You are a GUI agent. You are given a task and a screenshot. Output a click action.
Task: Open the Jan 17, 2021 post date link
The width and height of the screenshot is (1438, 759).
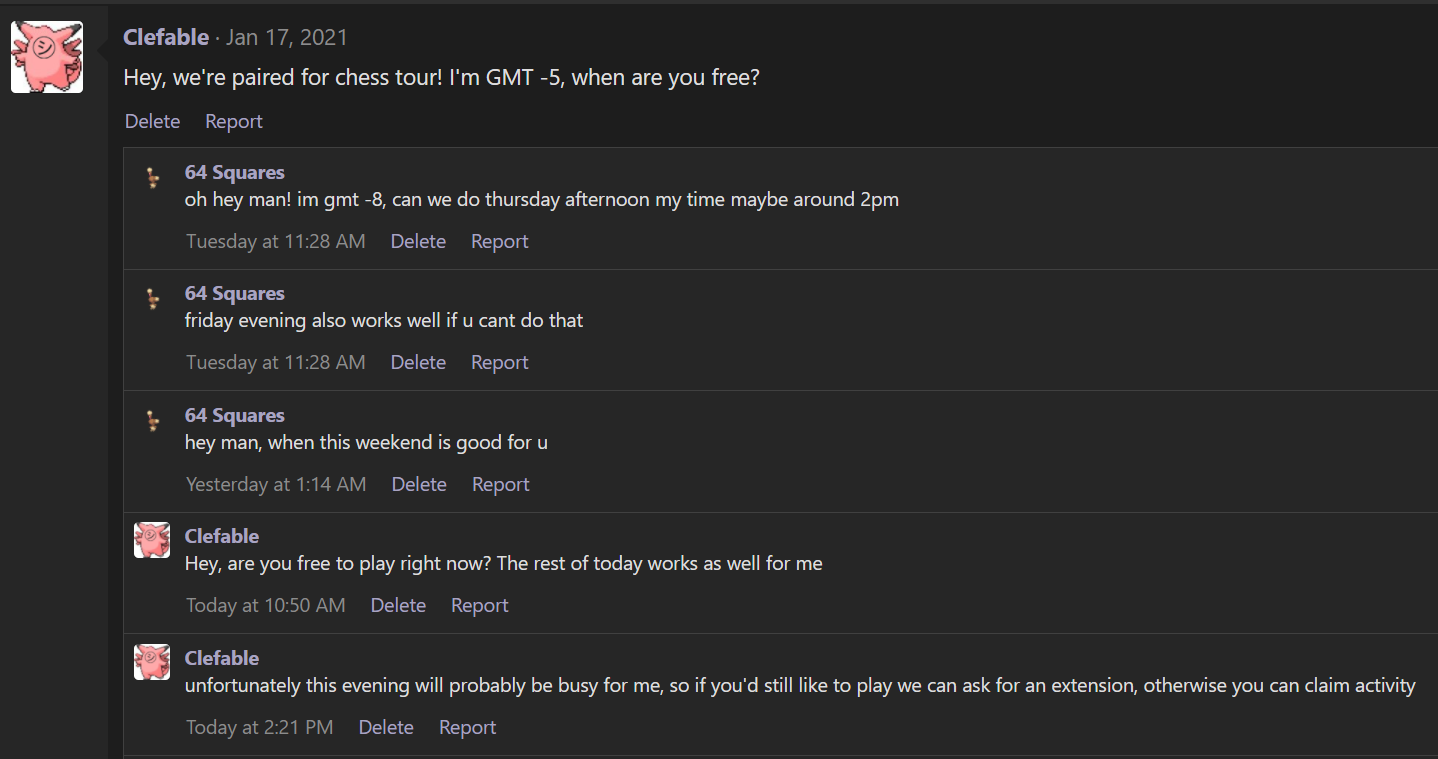[287, 38]
